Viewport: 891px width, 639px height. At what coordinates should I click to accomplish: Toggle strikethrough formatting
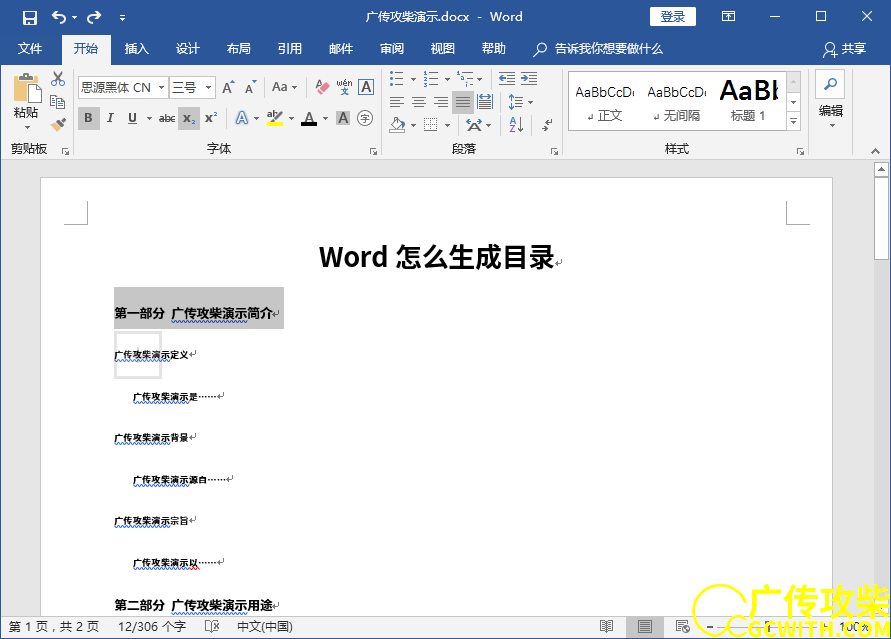pos(166,118)
